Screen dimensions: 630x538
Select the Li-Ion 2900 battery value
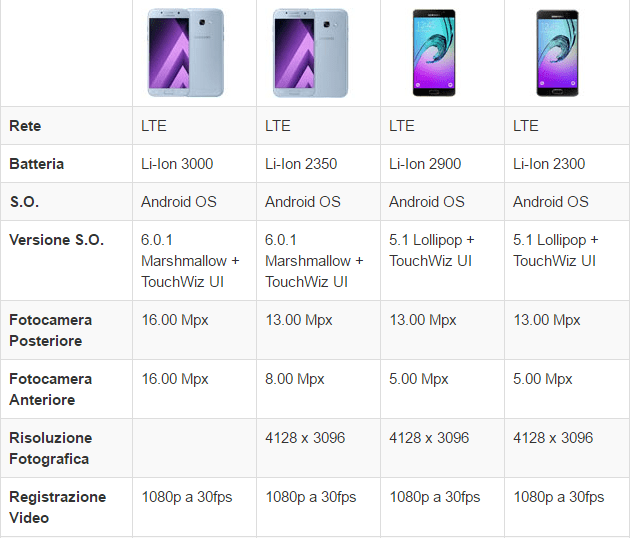(x=425, y=164)
